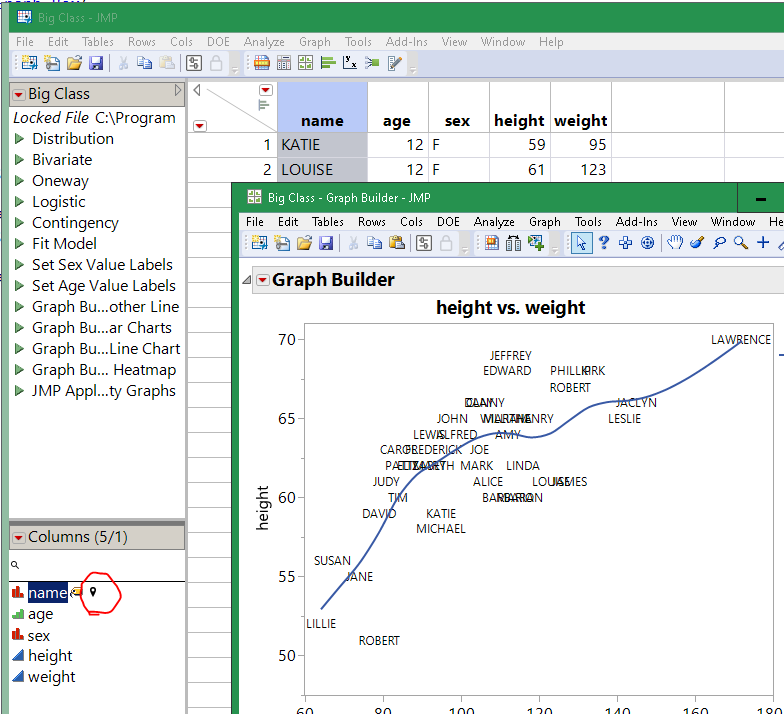Click the nominal type icon next to sex

(17, 636)
